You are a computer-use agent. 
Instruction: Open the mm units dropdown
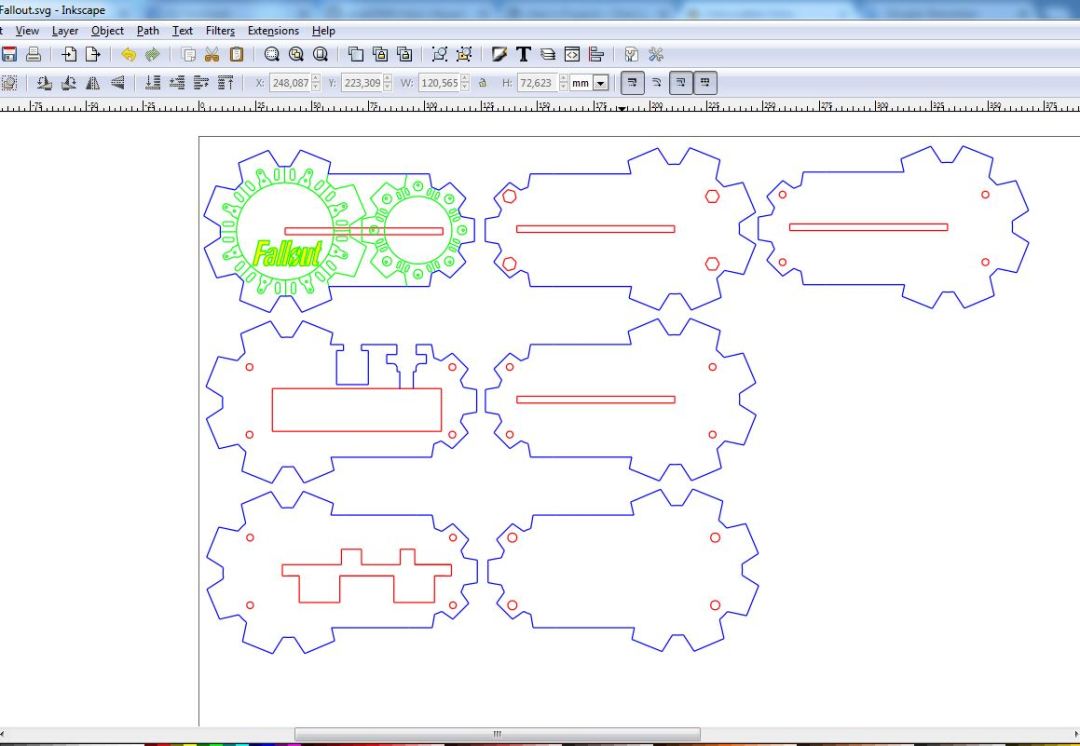click(600, 83)
